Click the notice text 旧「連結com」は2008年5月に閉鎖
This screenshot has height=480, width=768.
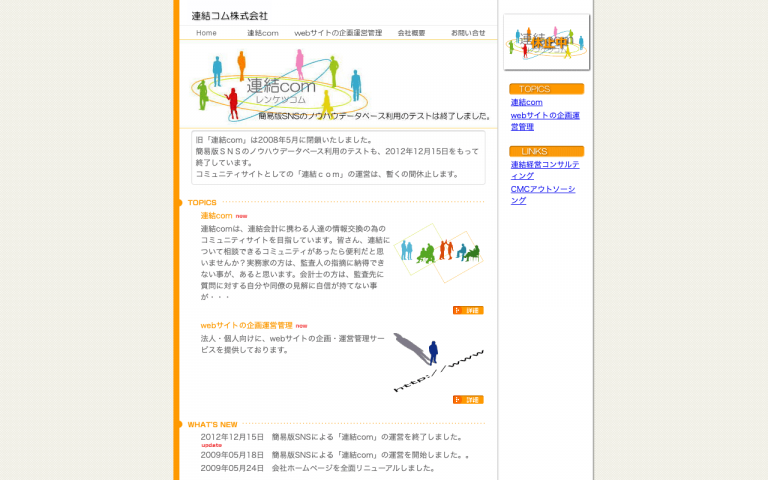tap(285, 140)
